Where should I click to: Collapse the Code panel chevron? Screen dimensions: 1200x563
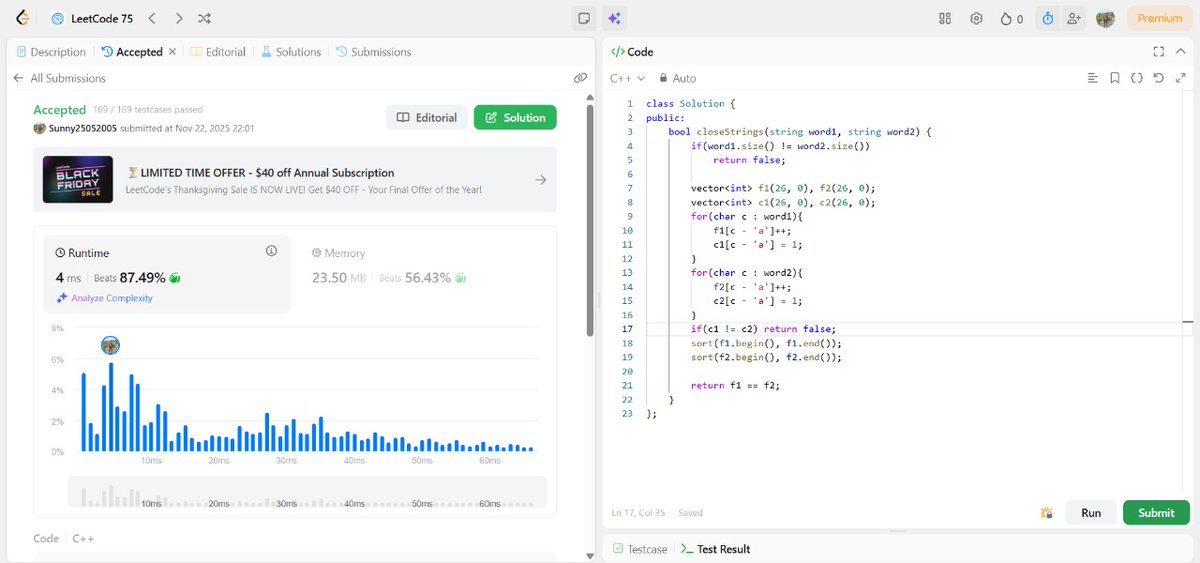[x=1181, y=51]
